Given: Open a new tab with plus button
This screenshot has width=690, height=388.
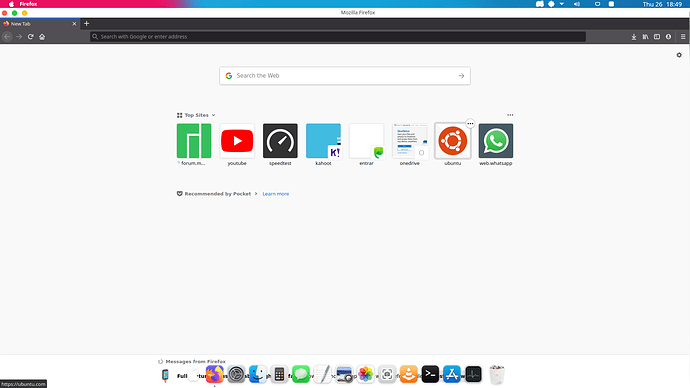Looking at the screenshot, I should pos(86,23).
